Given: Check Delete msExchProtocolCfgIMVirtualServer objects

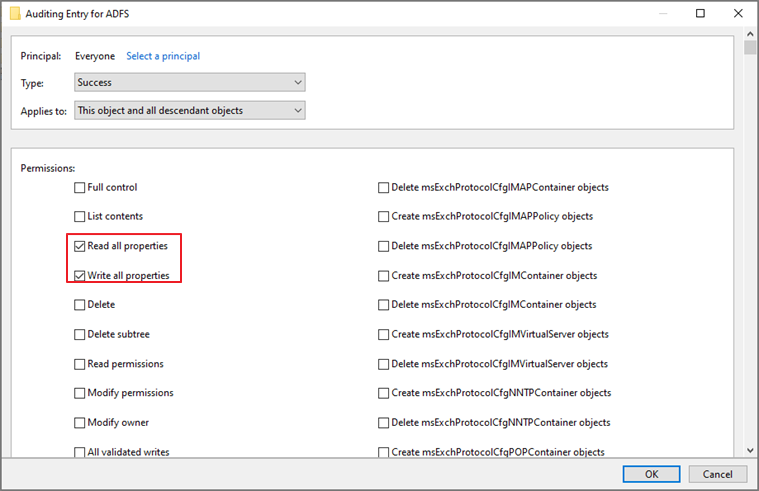Looking at the screenshot, I should click(383, 364).
